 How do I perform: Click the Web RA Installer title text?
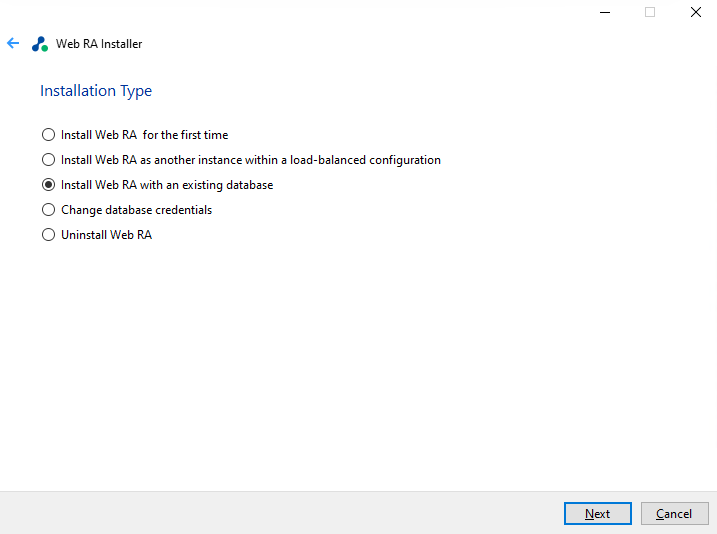(x=99, y=44)
